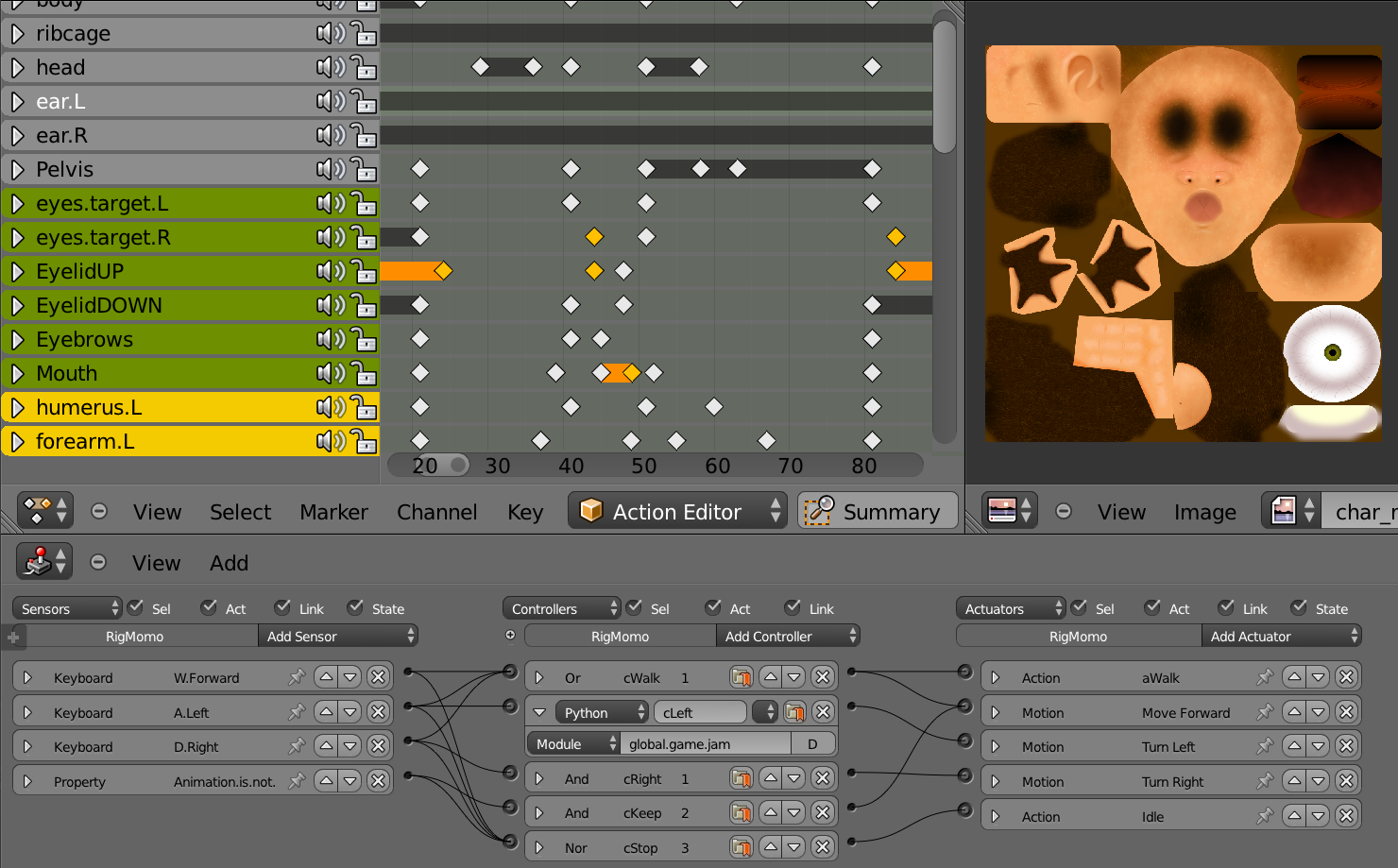Click the Image Editor type icon
1398x868 pixels.
click(x=1004, y=510)
